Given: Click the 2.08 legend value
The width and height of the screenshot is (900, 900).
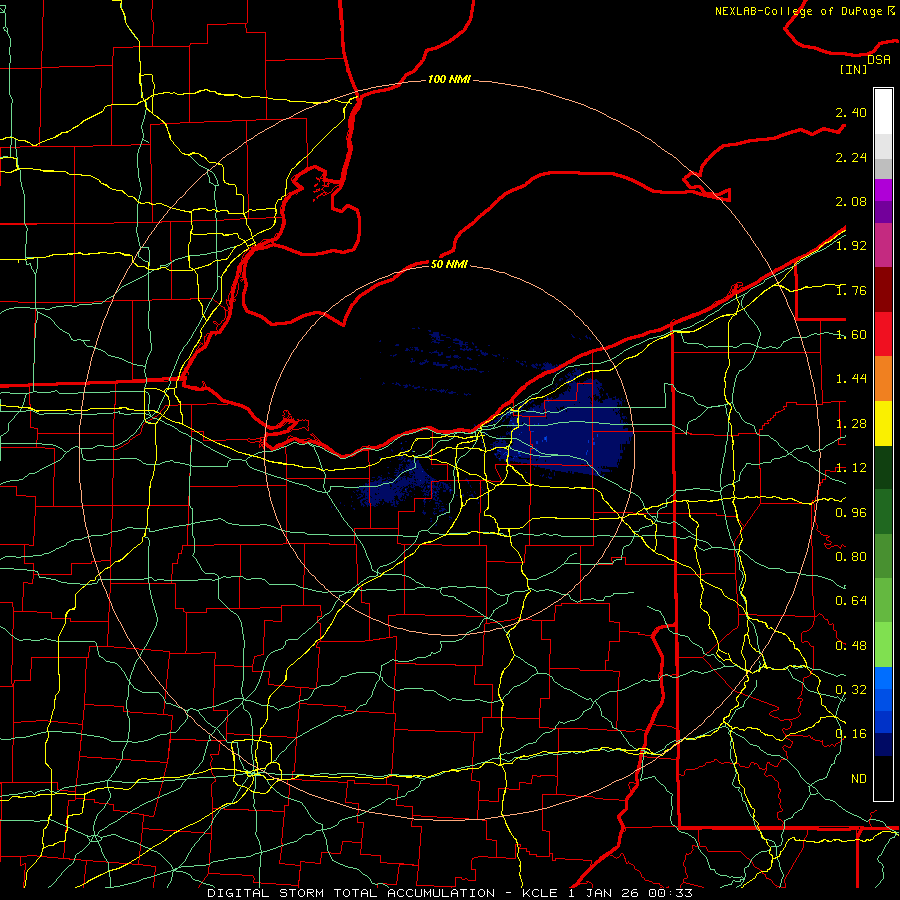Looking at the screenshot, I should [851, 201].
